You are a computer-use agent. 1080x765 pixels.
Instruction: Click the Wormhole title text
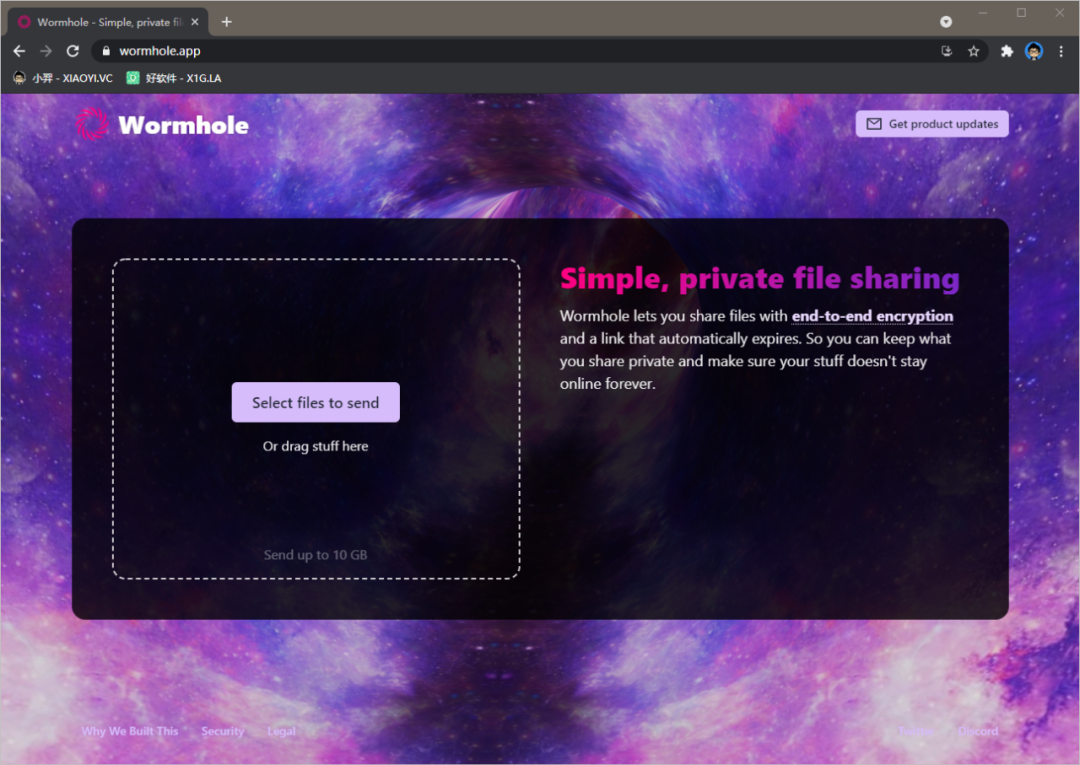[183, 125]
